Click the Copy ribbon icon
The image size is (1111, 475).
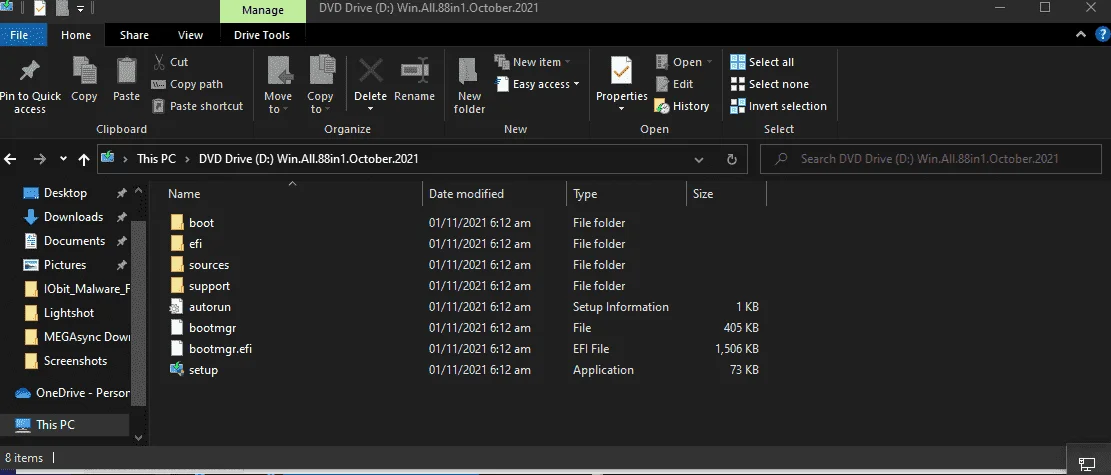coord(84,70)
